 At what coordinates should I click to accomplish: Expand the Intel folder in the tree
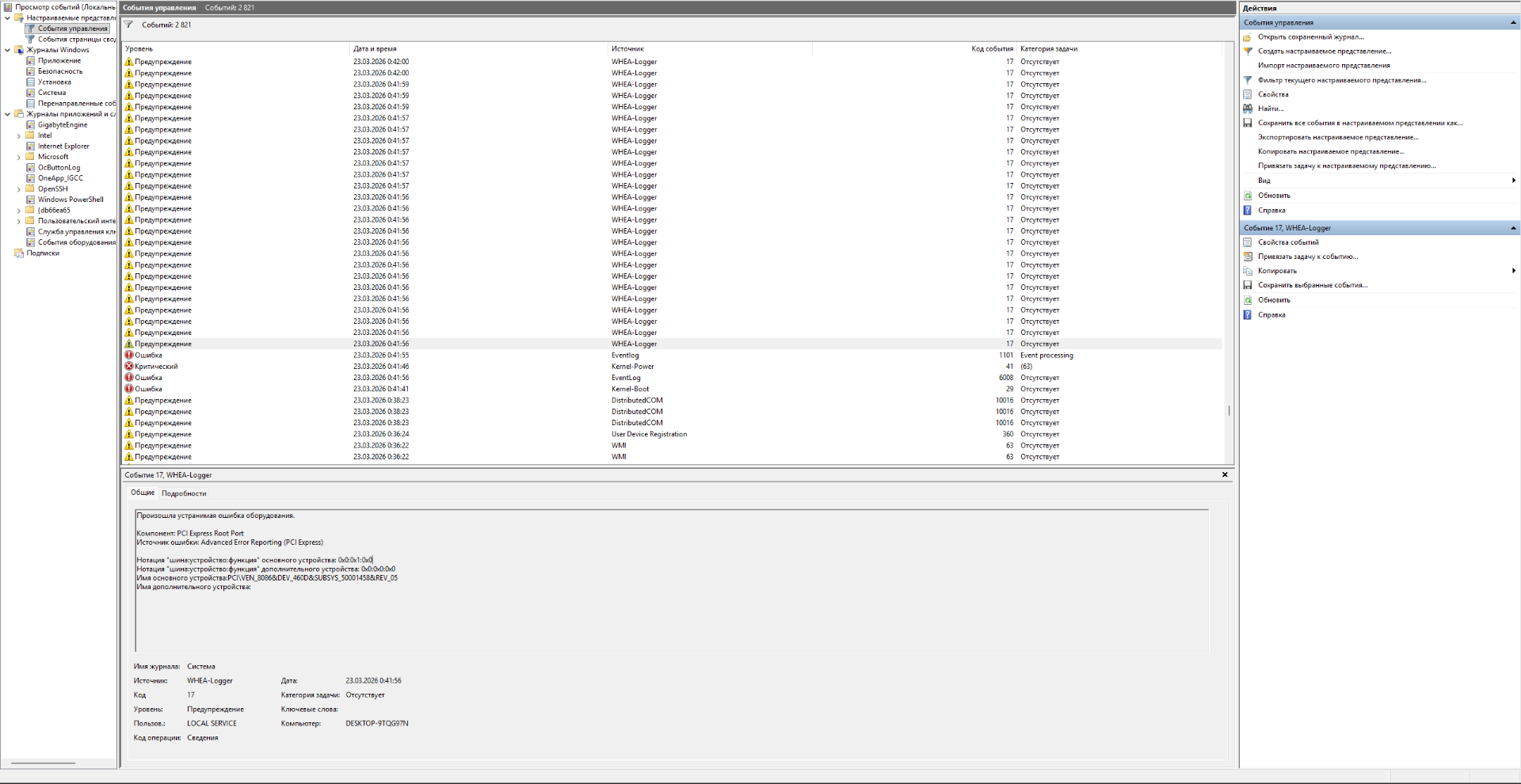point(19,135)
